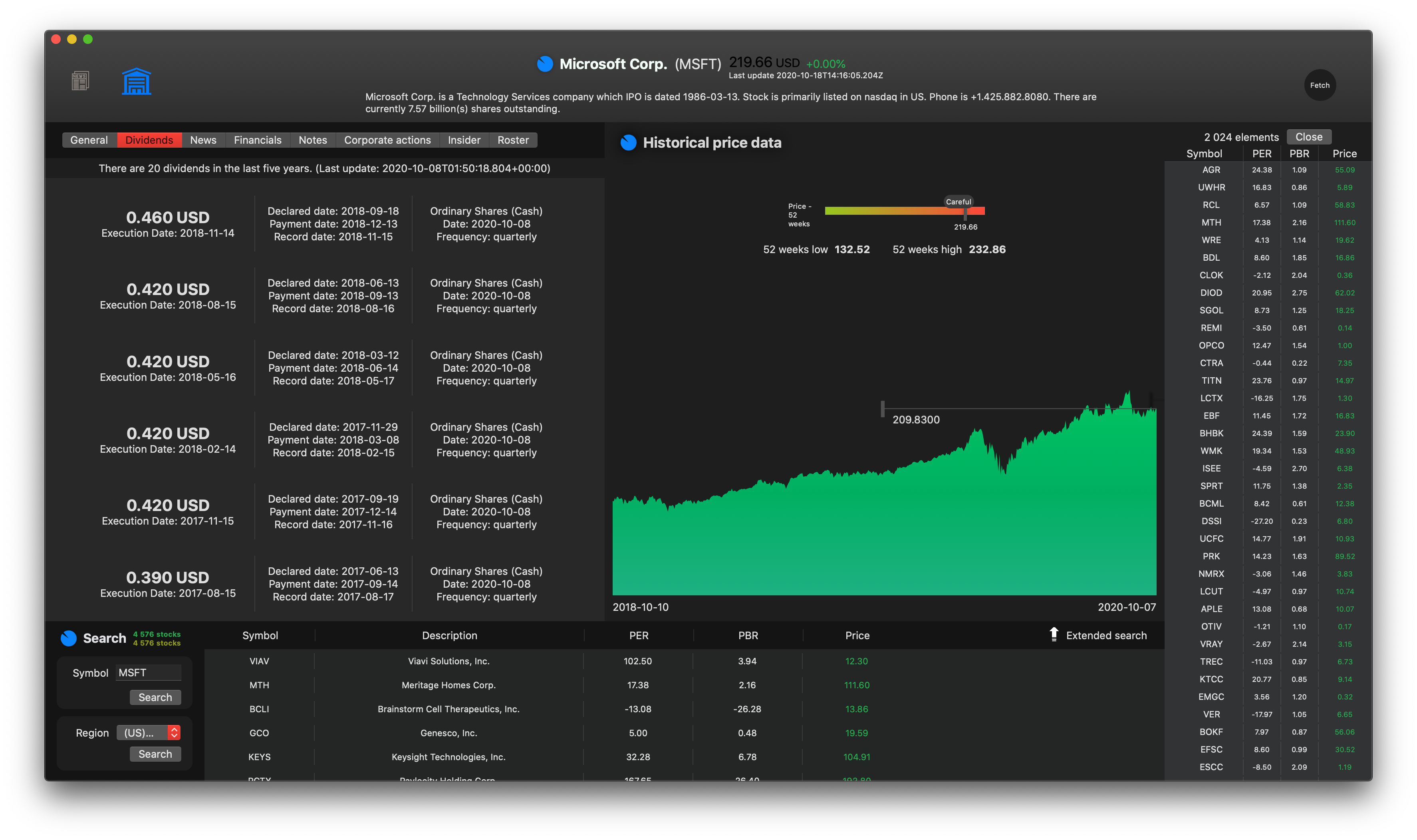Select BOKF in the sidebar stock list
Viewport: 1417px width, 840px height.
click(1268, 732)
